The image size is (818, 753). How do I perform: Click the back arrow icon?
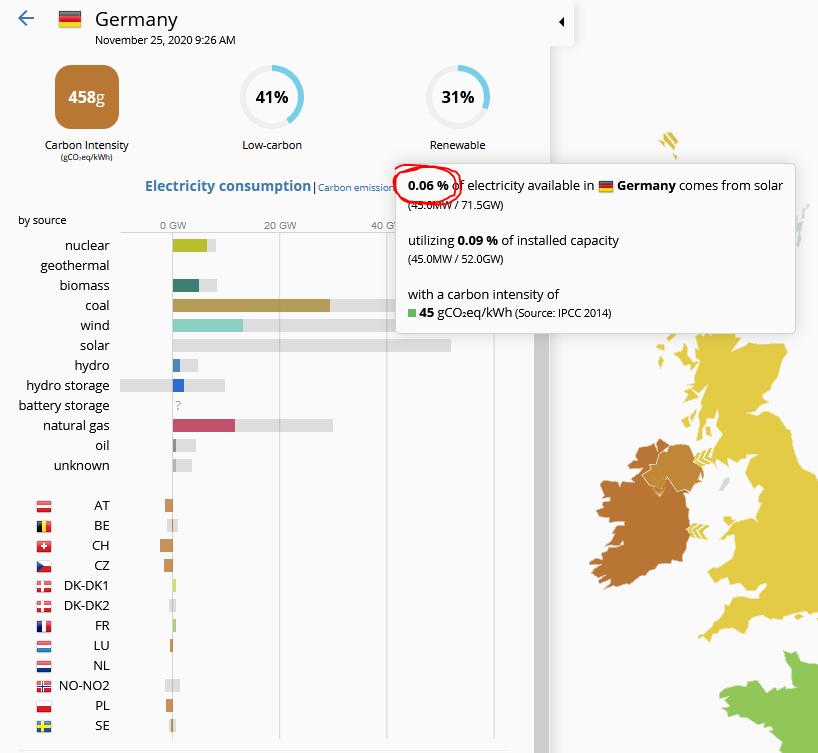[x=26, y=19]
